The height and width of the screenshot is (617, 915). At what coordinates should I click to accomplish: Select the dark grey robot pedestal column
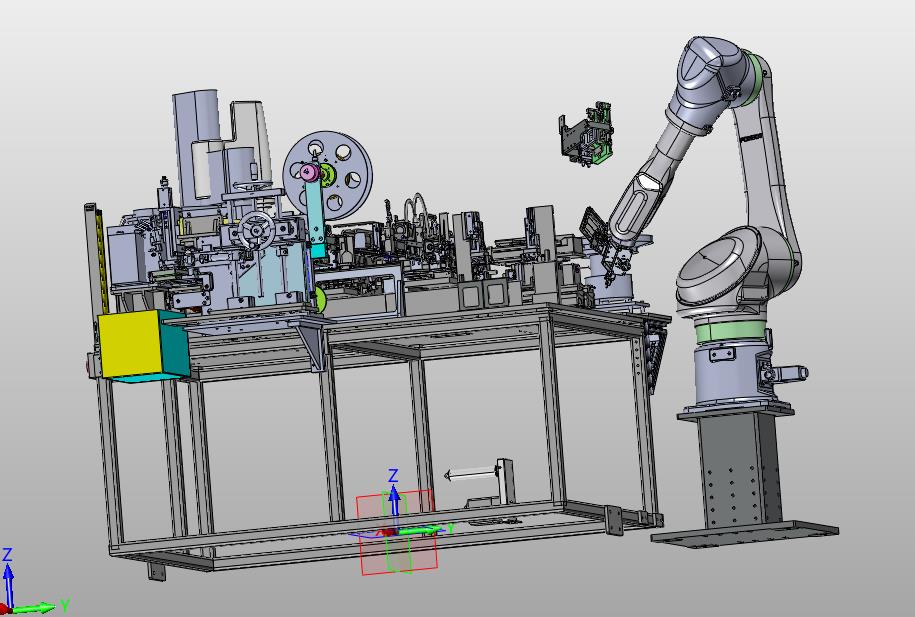[x=739, y=470]
